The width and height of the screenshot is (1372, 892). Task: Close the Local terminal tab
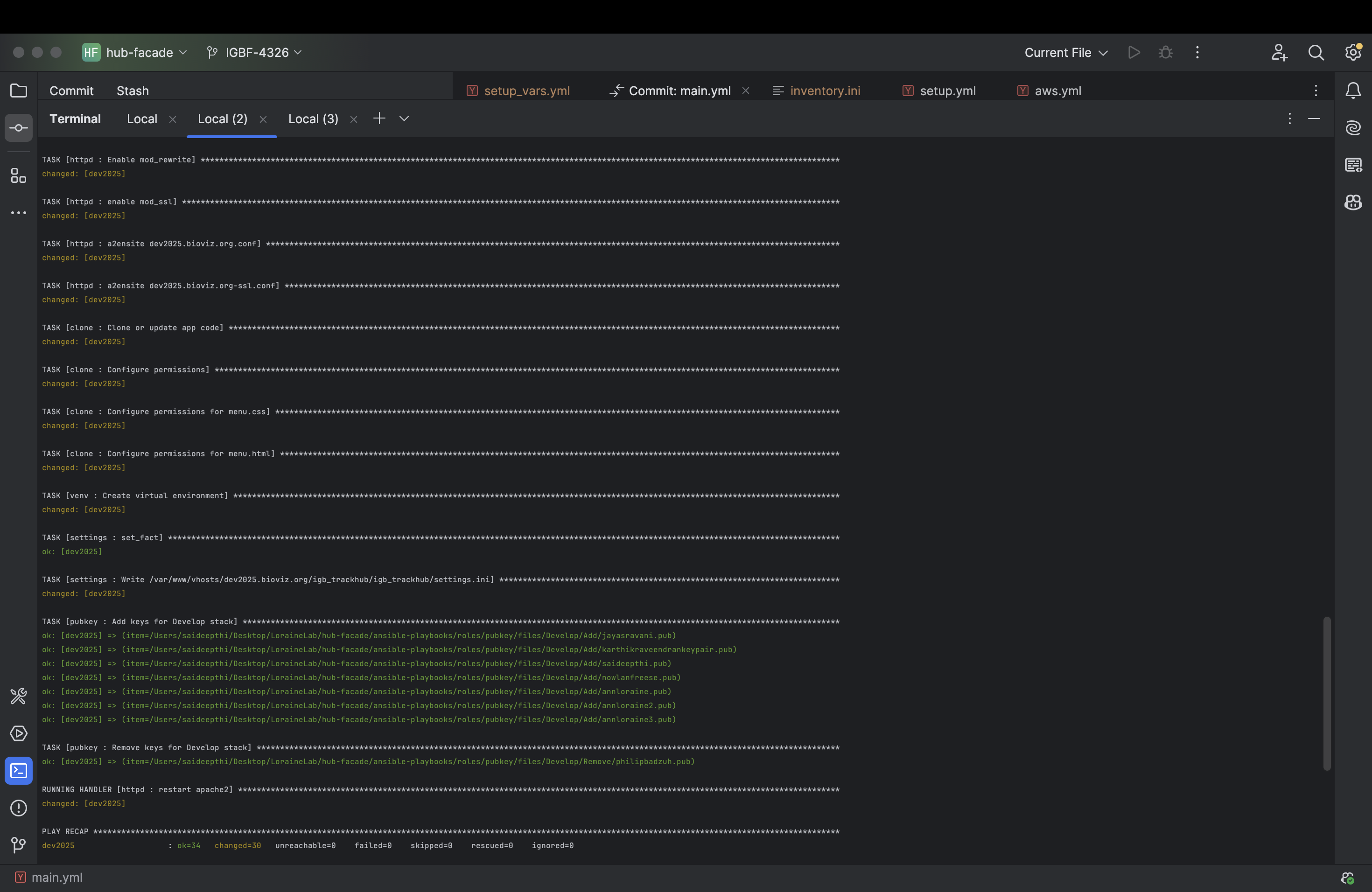pos(172,119)
